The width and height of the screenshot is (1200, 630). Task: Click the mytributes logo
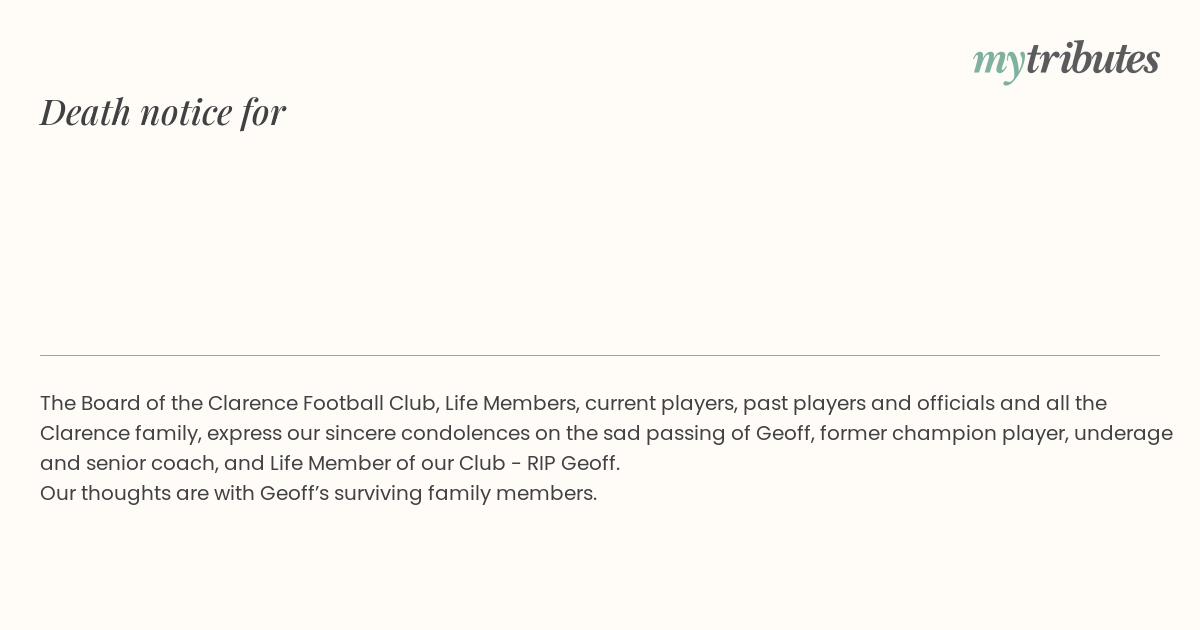coord(1066,60)
